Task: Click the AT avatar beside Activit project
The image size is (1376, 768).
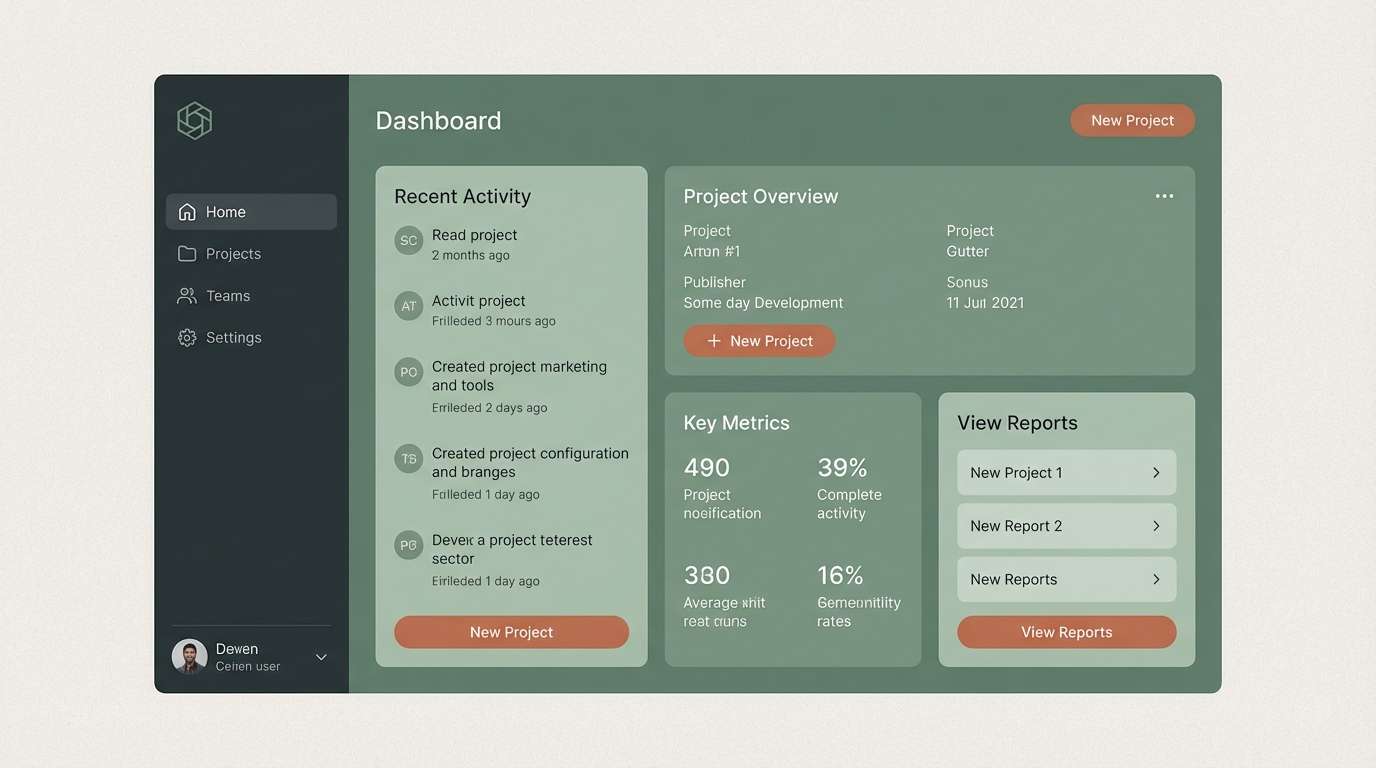Action: pos(408,306)
